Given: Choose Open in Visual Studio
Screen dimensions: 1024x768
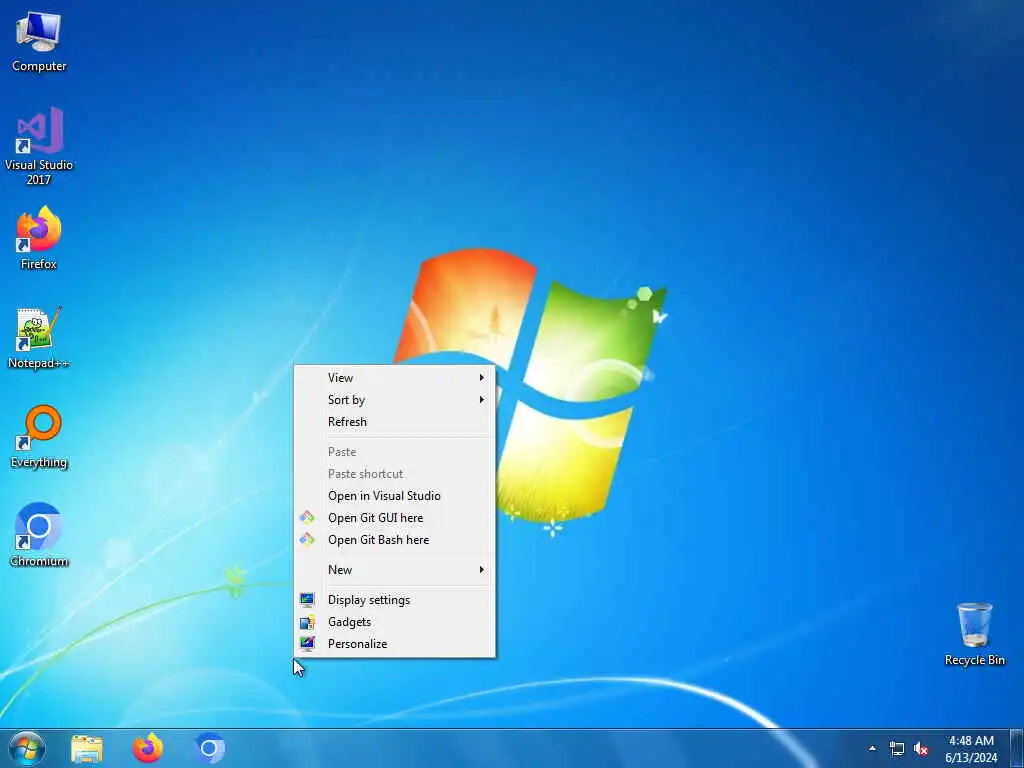Looking at the screenshot, I should [x=394, y=496].
